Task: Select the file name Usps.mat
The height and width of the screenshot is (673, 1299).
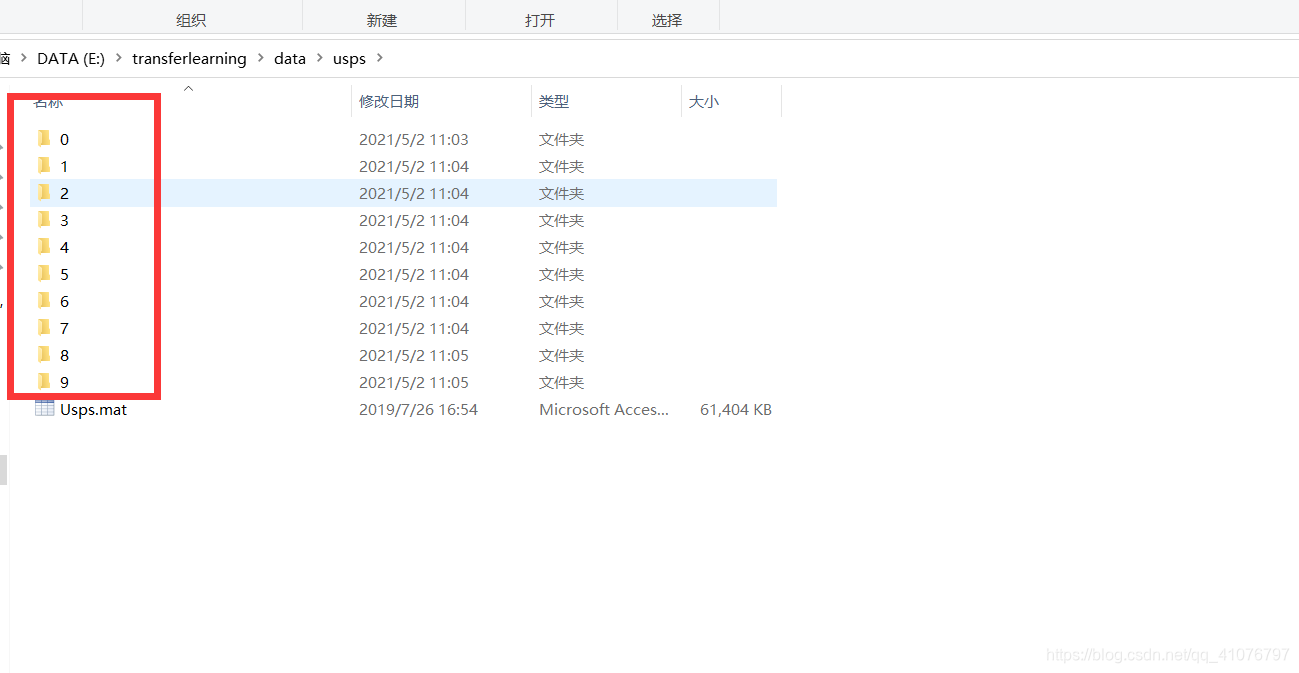Action: pos(93,409)
